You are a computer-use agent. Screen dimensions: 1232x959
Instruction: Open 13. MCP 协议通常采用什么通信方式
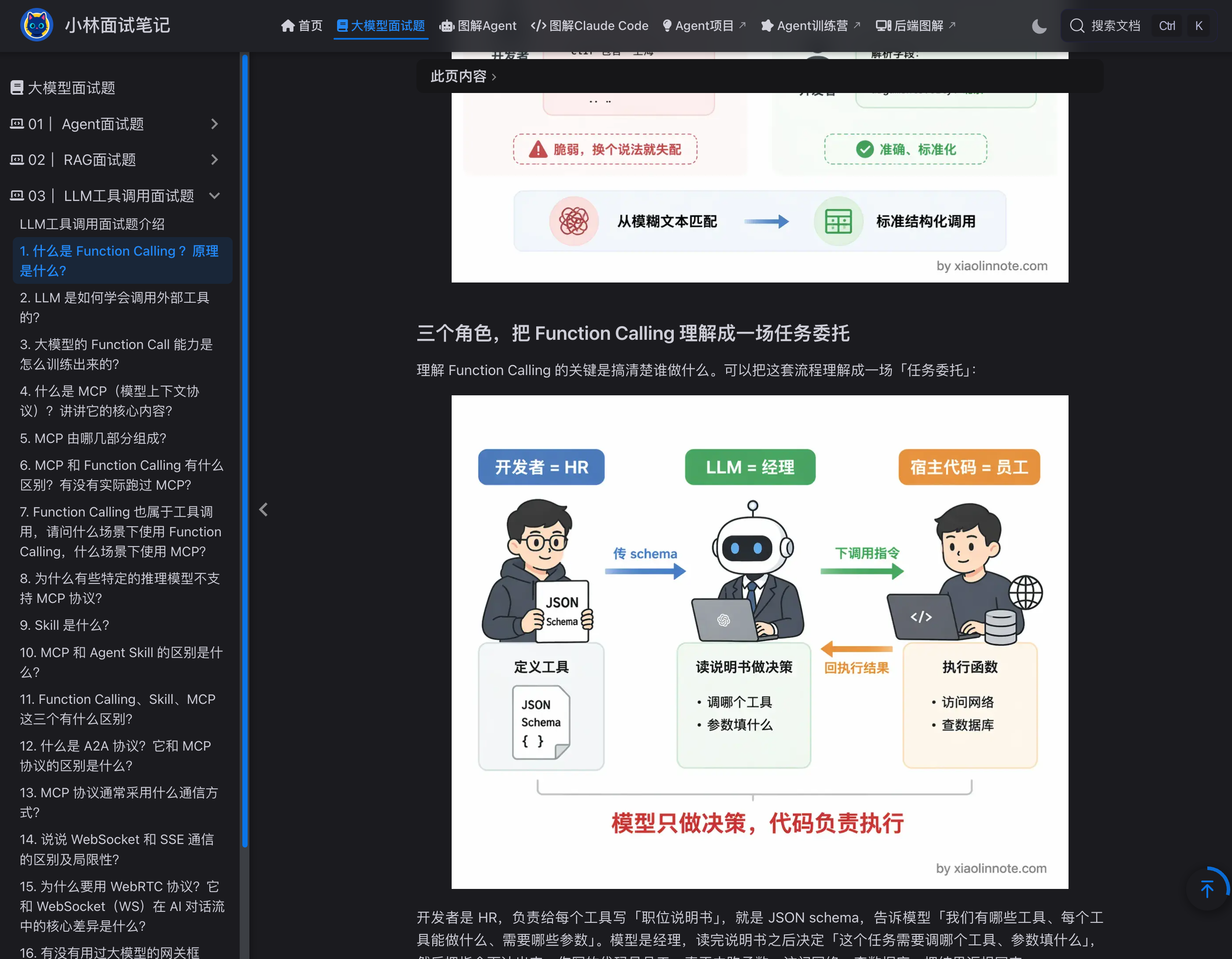pos(122,803)
